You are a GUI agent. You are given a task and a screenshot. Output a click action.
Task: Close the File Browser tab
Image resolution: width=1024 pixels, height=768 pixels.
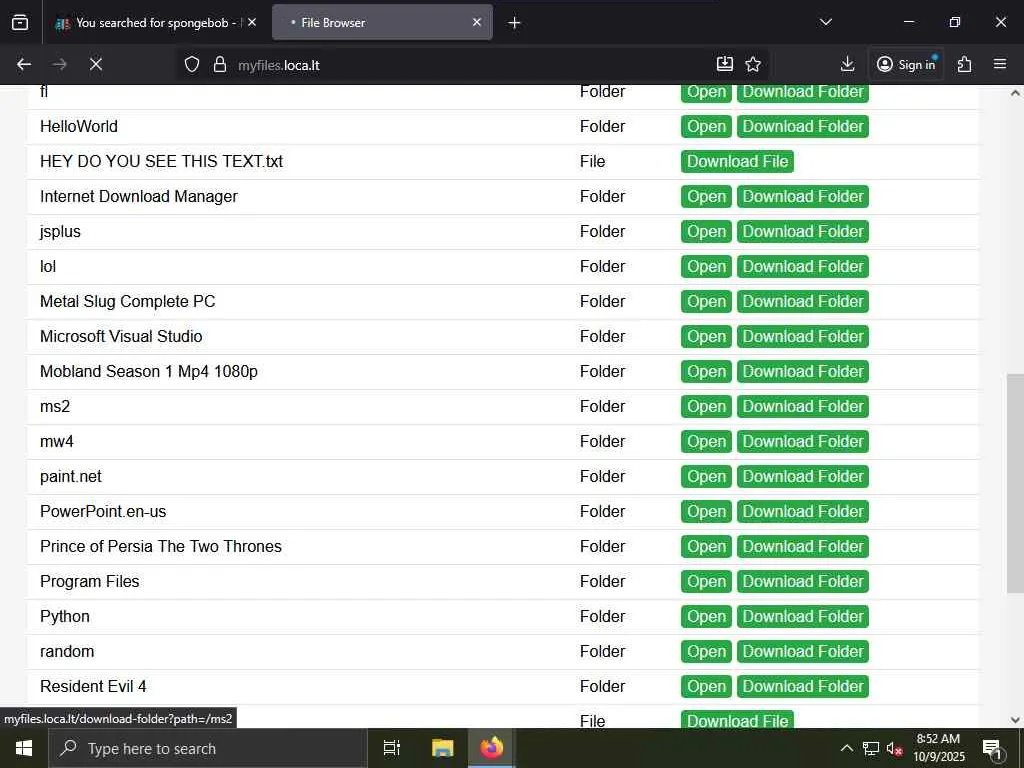(x=477, y=22)
